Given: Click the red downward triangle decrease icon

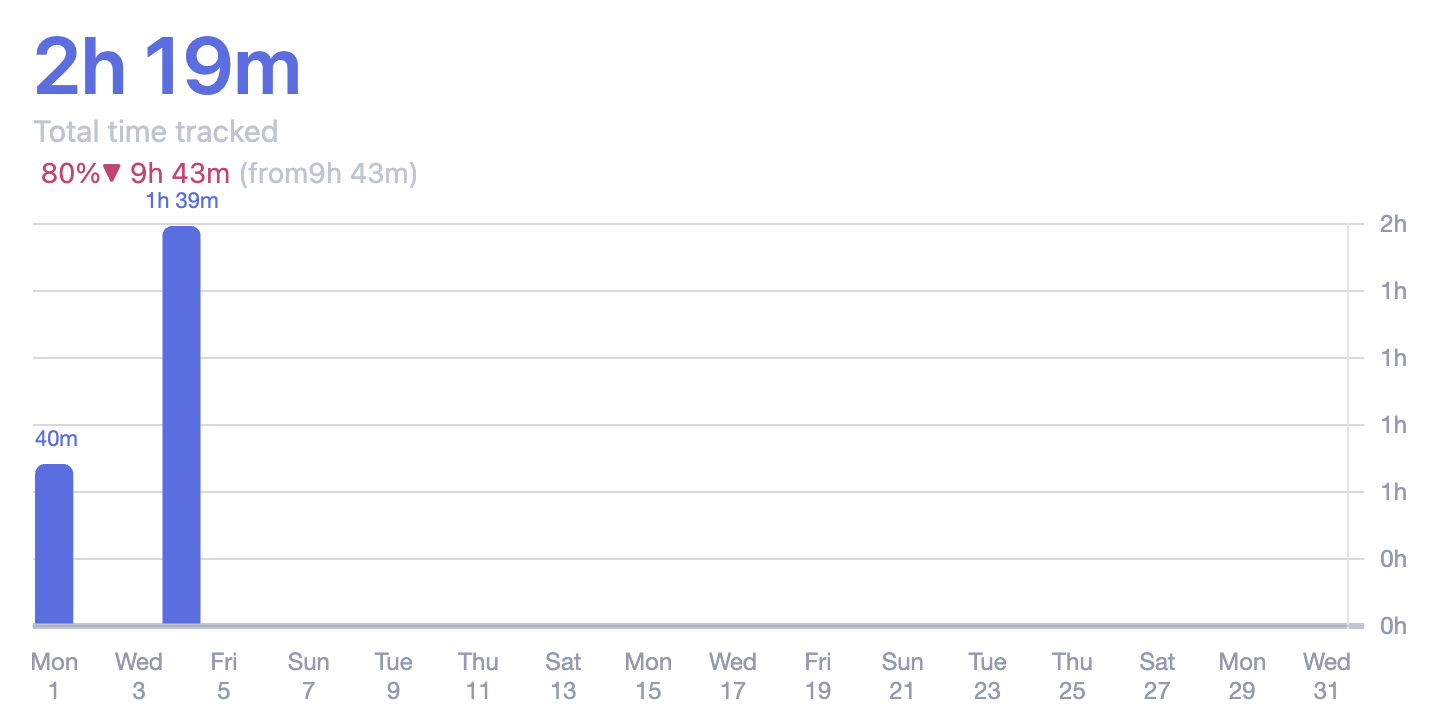Looking at the screenshot, I should [112, 174].
